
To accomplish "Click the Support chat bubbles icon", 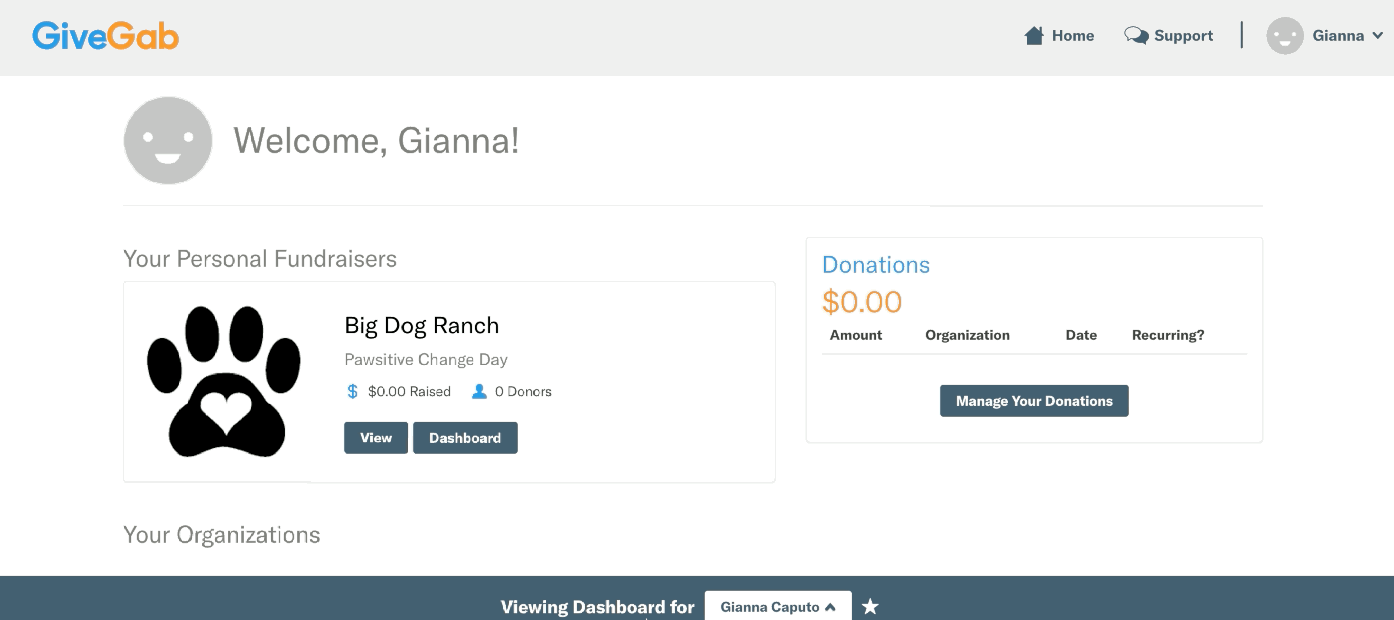I will [1136, 35].
